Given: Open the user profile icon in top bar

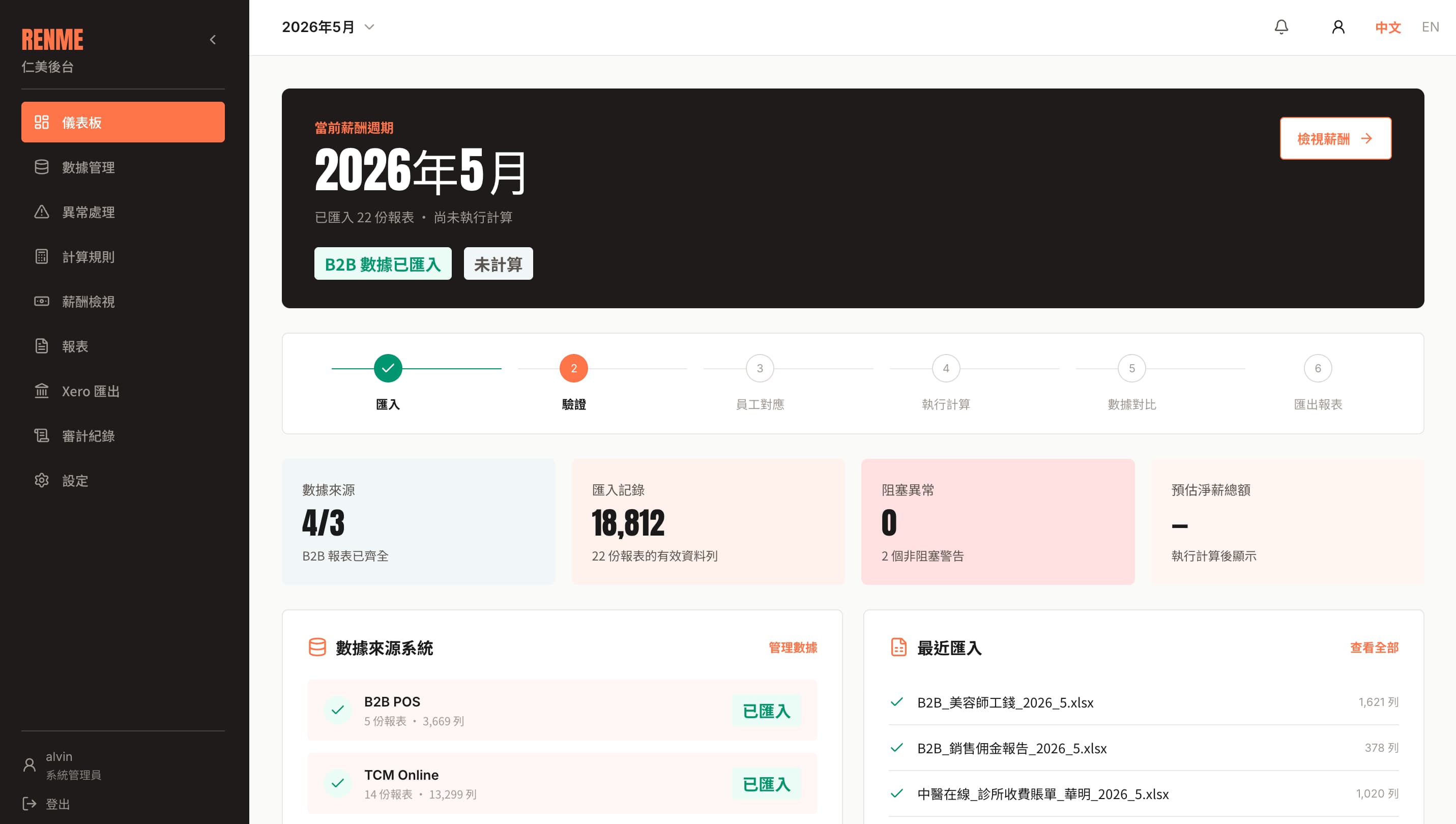Looking at the screenshot, I should (1338, 26).
